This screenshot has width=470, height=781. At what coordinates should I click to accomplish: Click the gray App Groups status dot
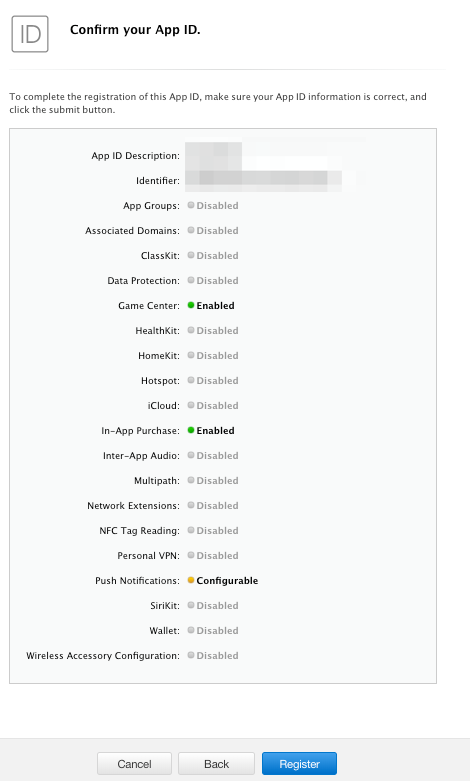191,205
